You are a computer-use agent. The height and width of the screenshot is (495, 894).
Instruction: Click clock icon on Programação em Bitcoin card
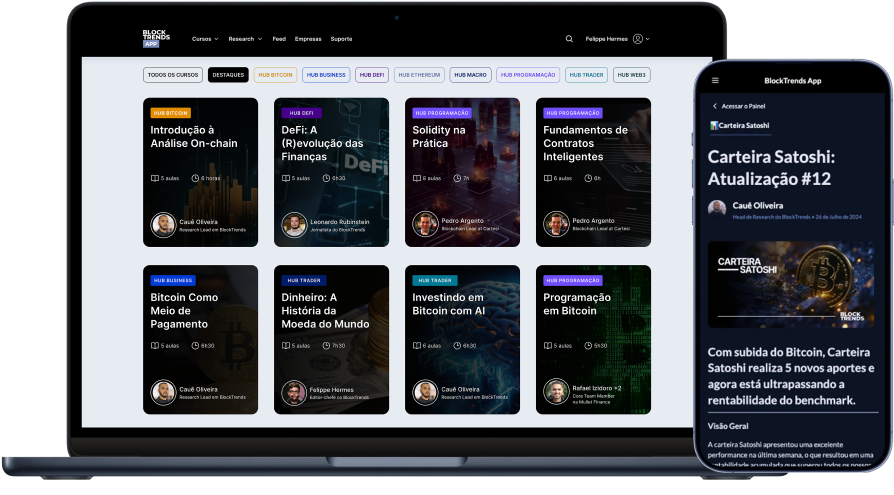point(588,346)
